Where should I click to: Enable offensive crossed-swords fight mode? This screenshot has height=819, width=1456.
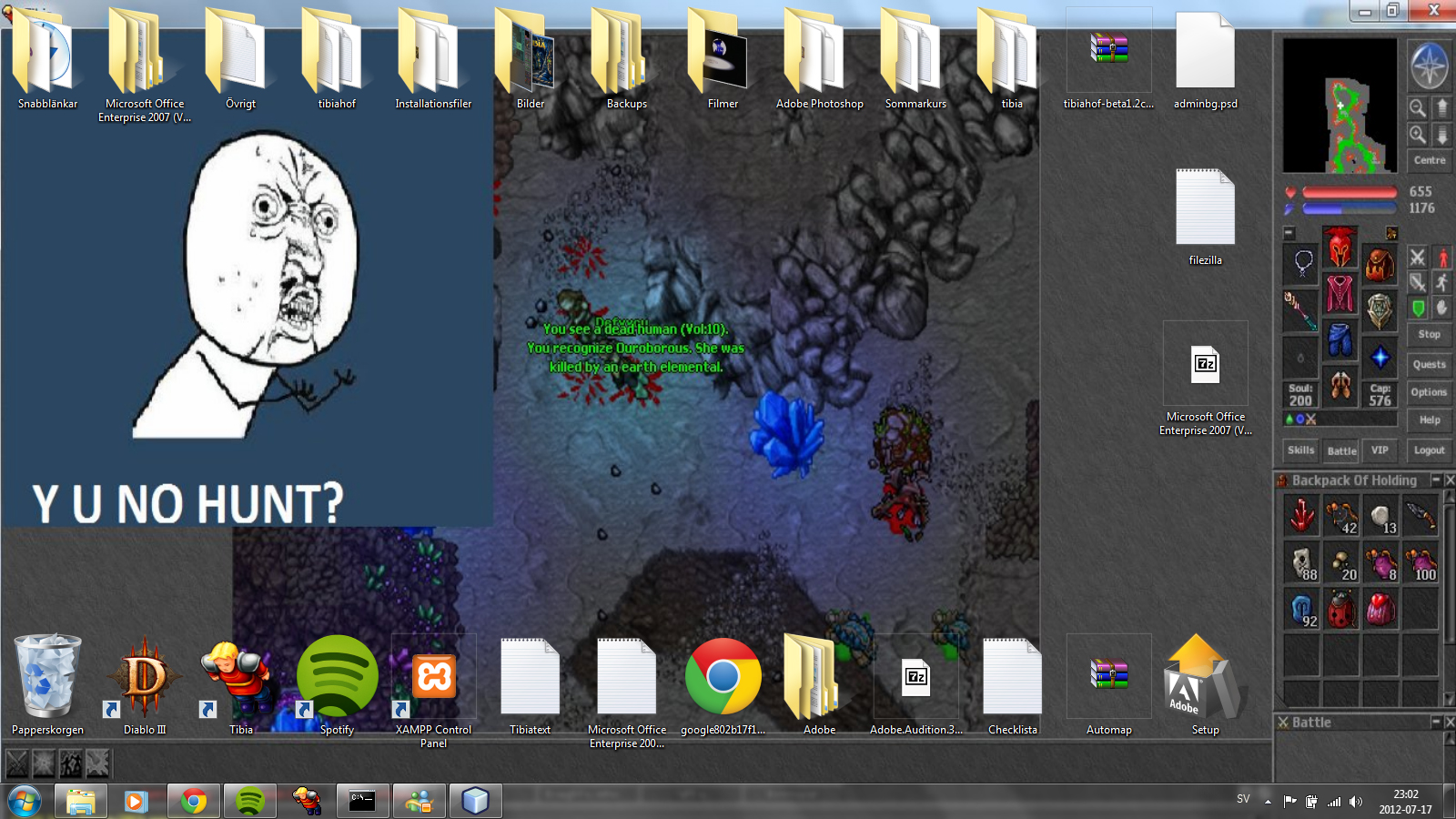(x=1418, y=258)
